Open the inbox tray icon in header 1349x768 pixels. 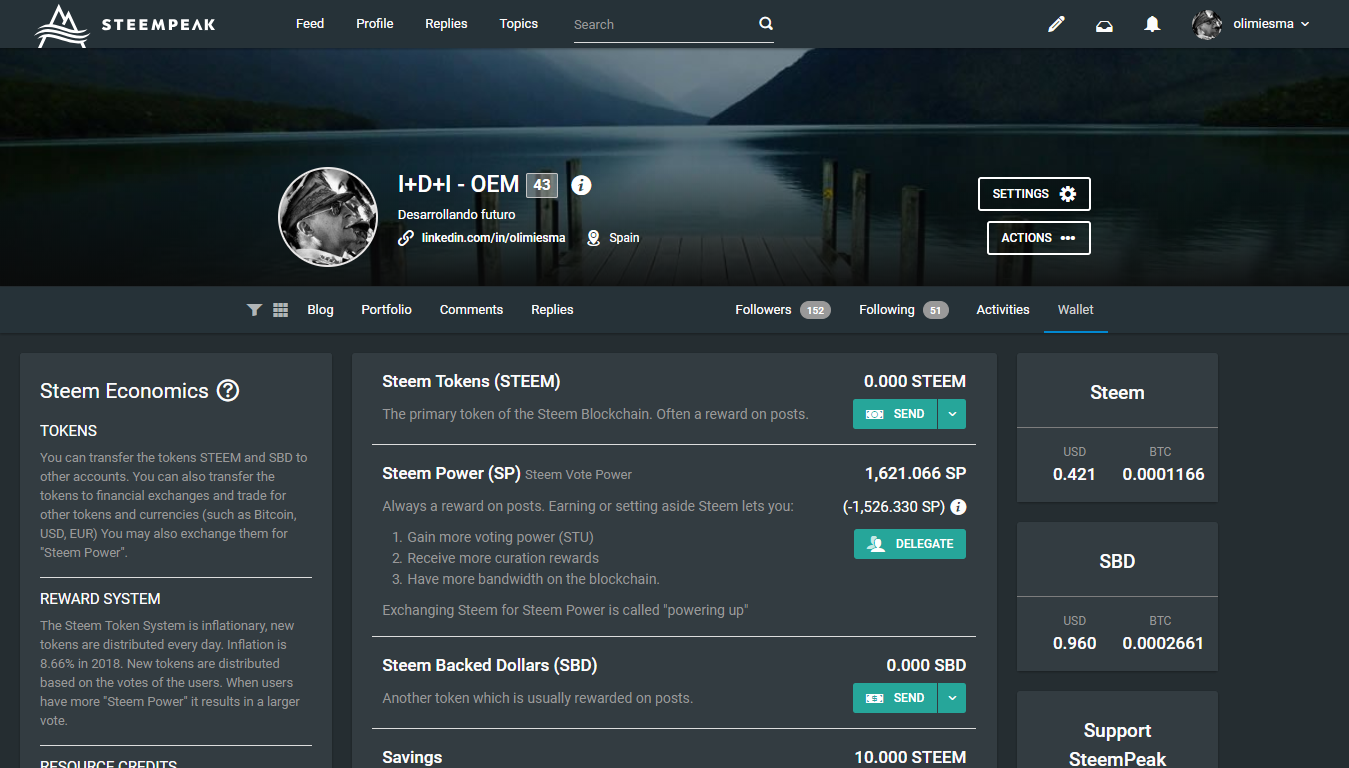pos(1104,25)
